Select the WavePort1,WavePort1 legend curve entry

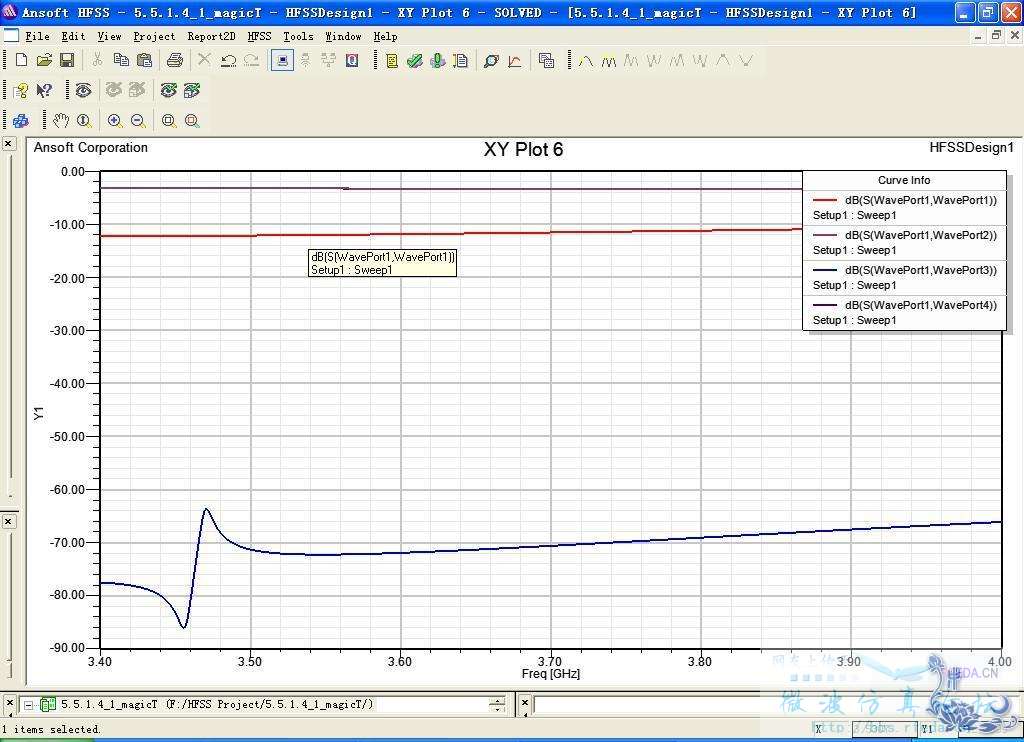point(904,208)
